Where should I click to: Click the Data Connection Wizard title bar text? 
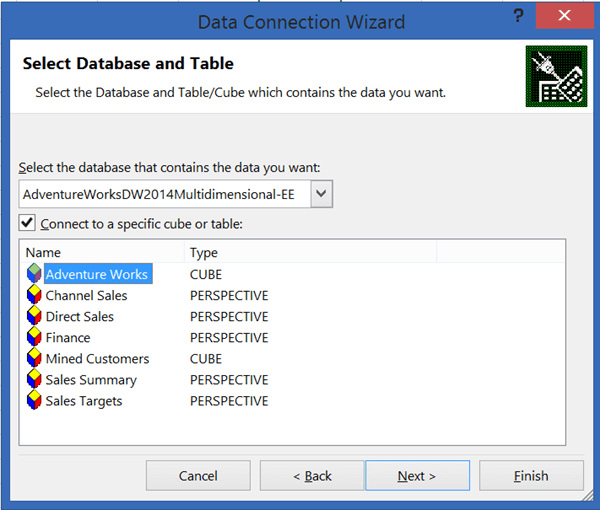[x=301, y=22]
